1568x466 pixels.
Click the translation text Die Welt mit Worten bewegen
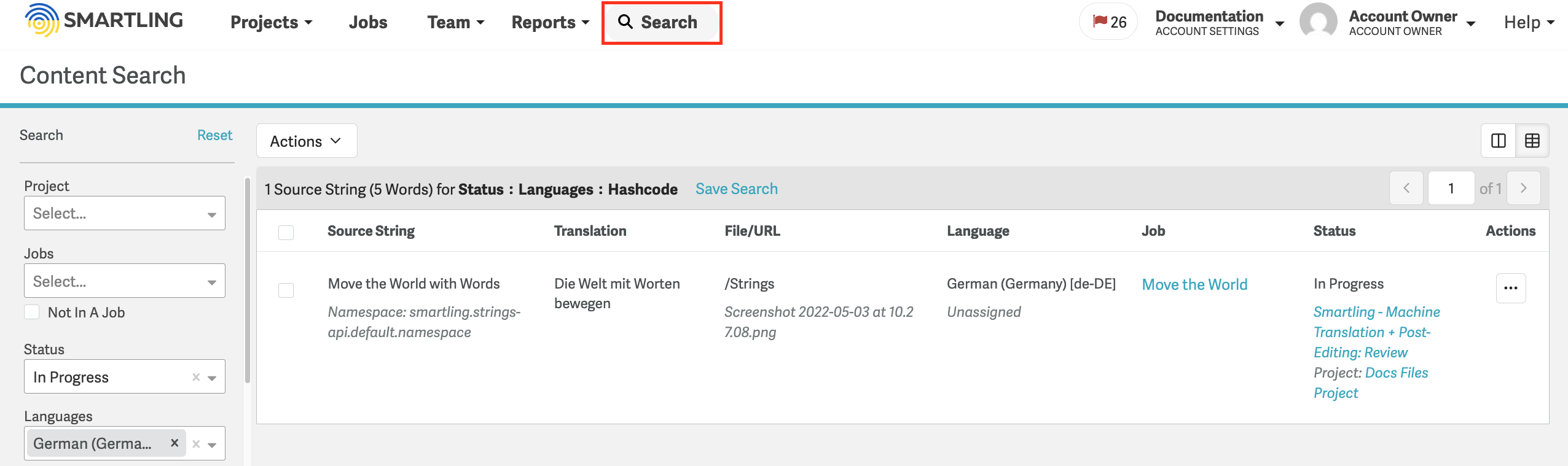click(x=617, y=293)
